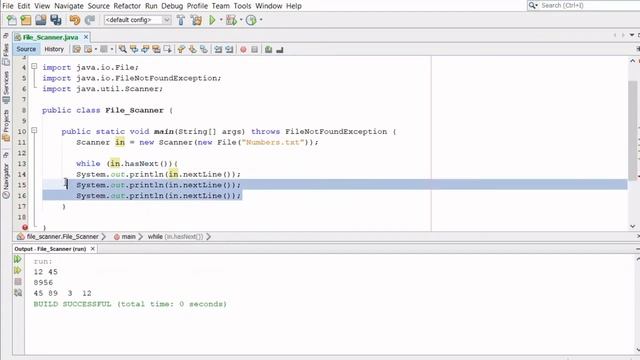Image resolution: width=640 pixels, height=360 pixels.
Task: Click the Comment lines icon
Action: (268, 49)
